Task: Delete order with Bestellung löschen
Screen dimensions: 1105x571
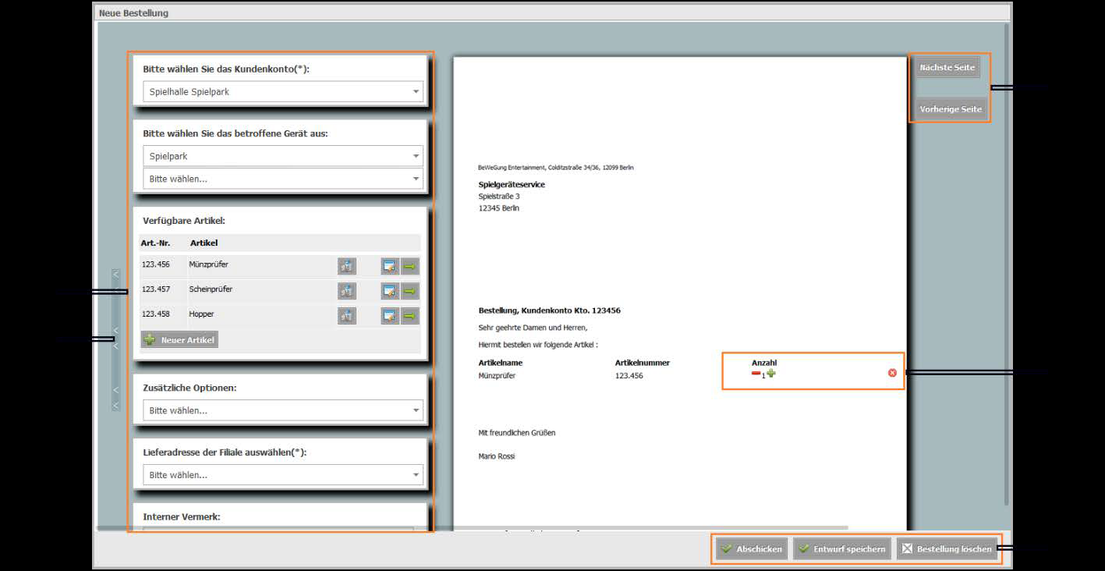Action: [x=947, y=548]
